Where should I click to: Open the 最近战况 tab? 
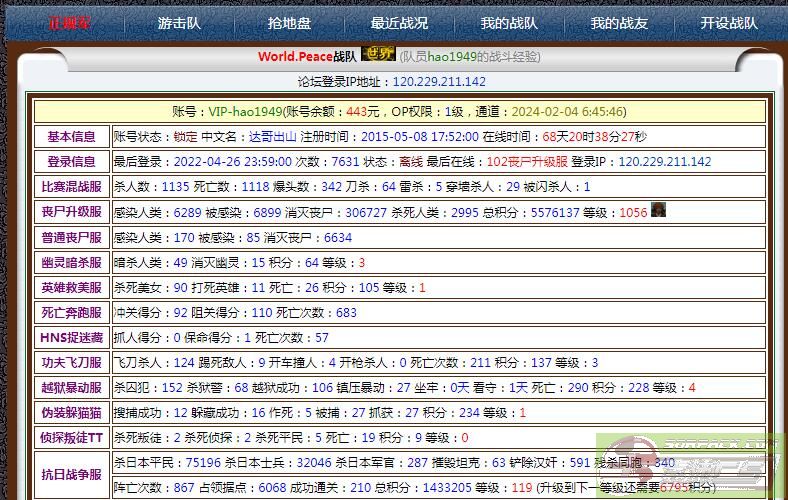tap(399, 23)
